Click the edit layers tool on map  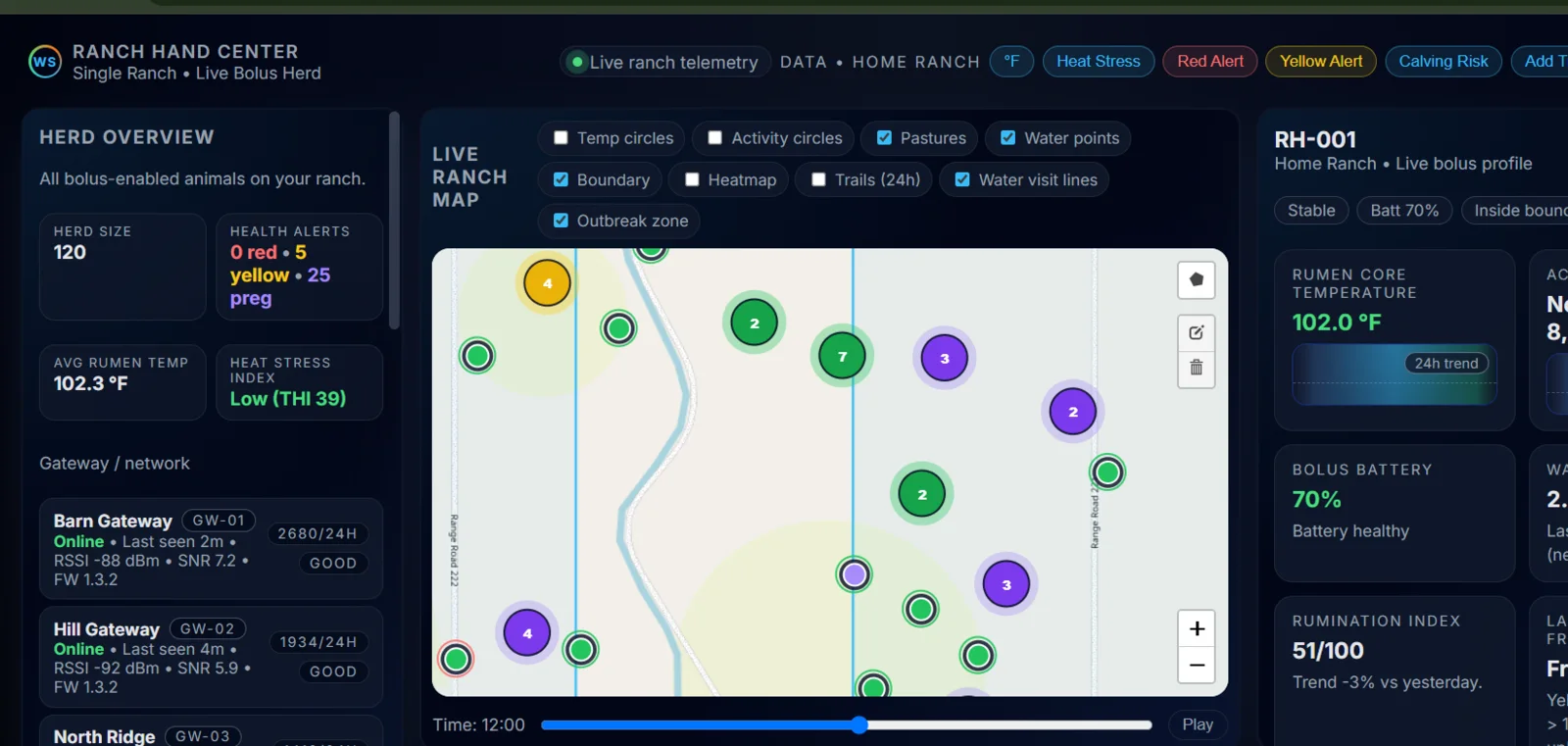(x=1197, y=333)
